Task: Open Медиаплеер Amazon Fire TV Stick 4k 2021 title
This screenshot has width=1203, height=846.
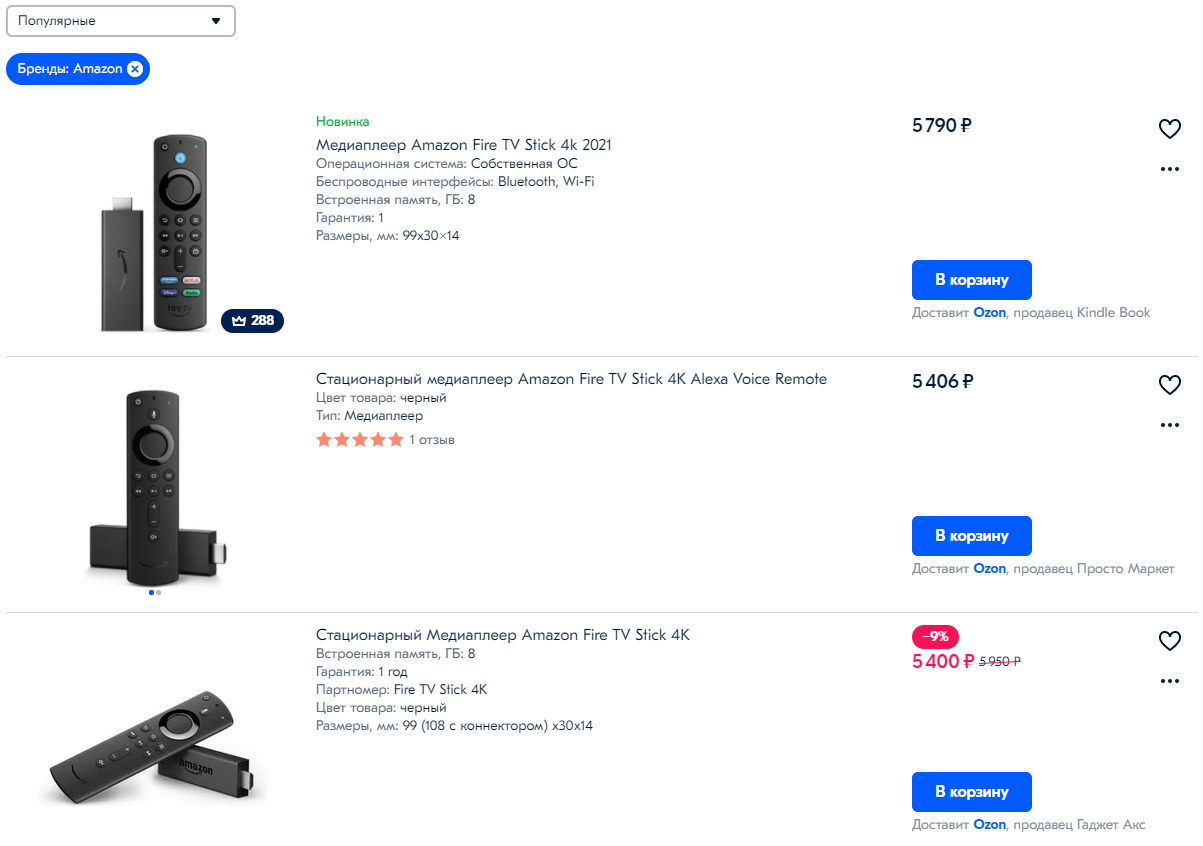Action: click(464, 145)
